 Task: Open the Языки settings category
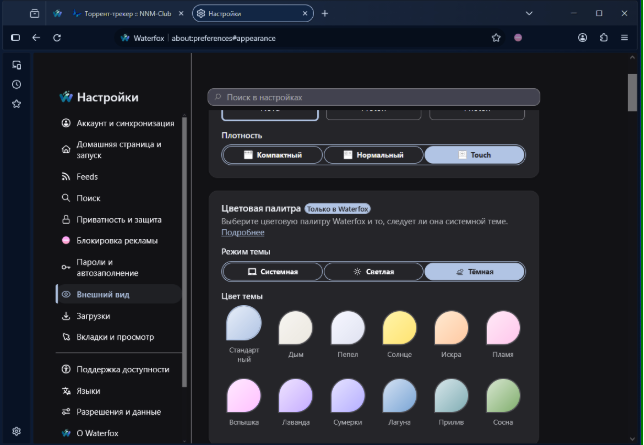(118, 391)
